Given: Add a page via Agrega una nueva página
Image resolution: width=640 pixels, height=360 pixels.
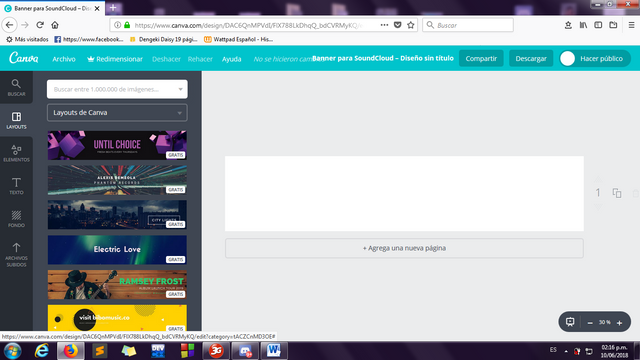Looking at the screenshot, I should (404, 248).
